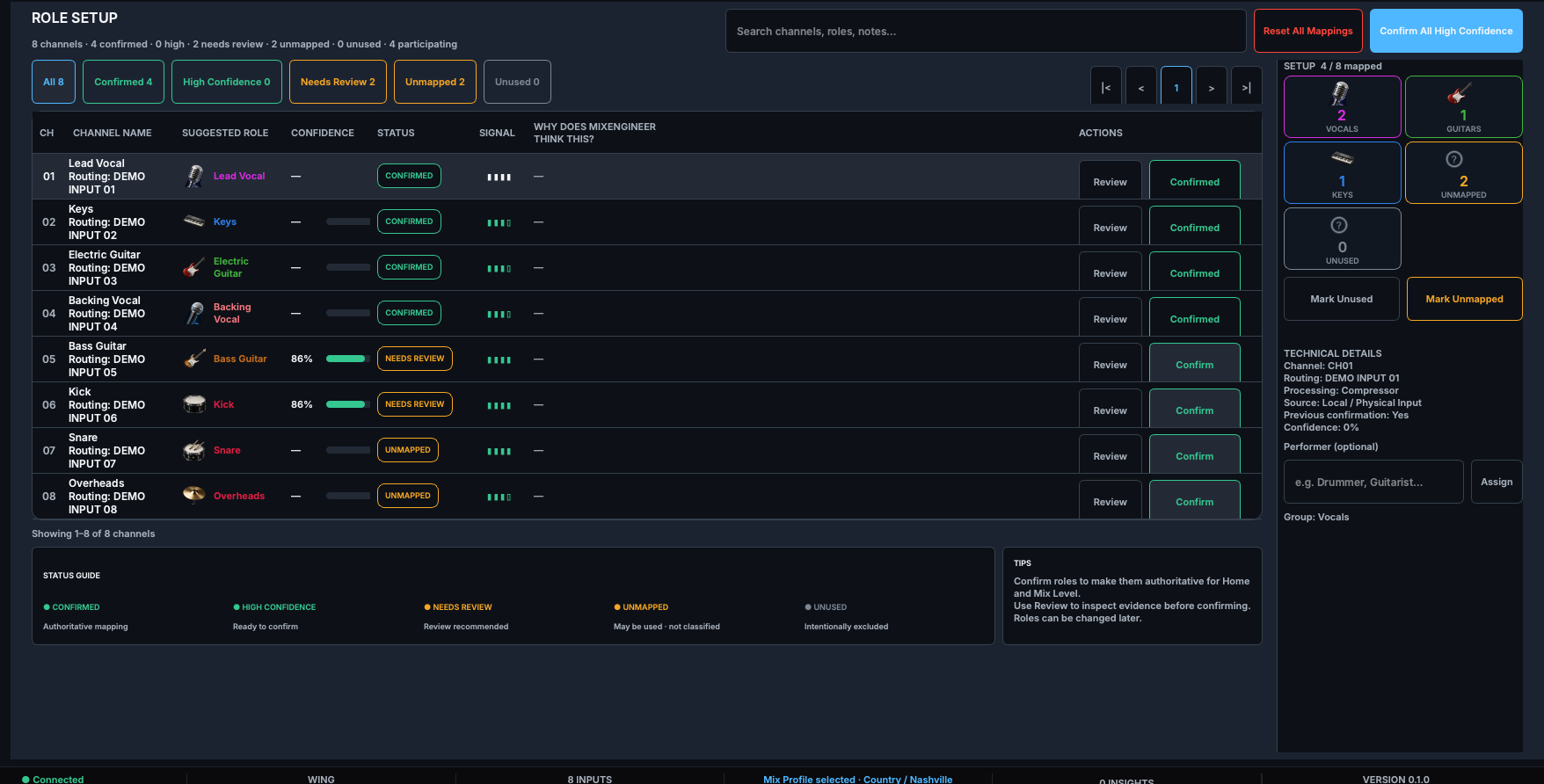Click the WING status bar entry
The width and height of the screenshot is (1544, 784).
[321, 779]
